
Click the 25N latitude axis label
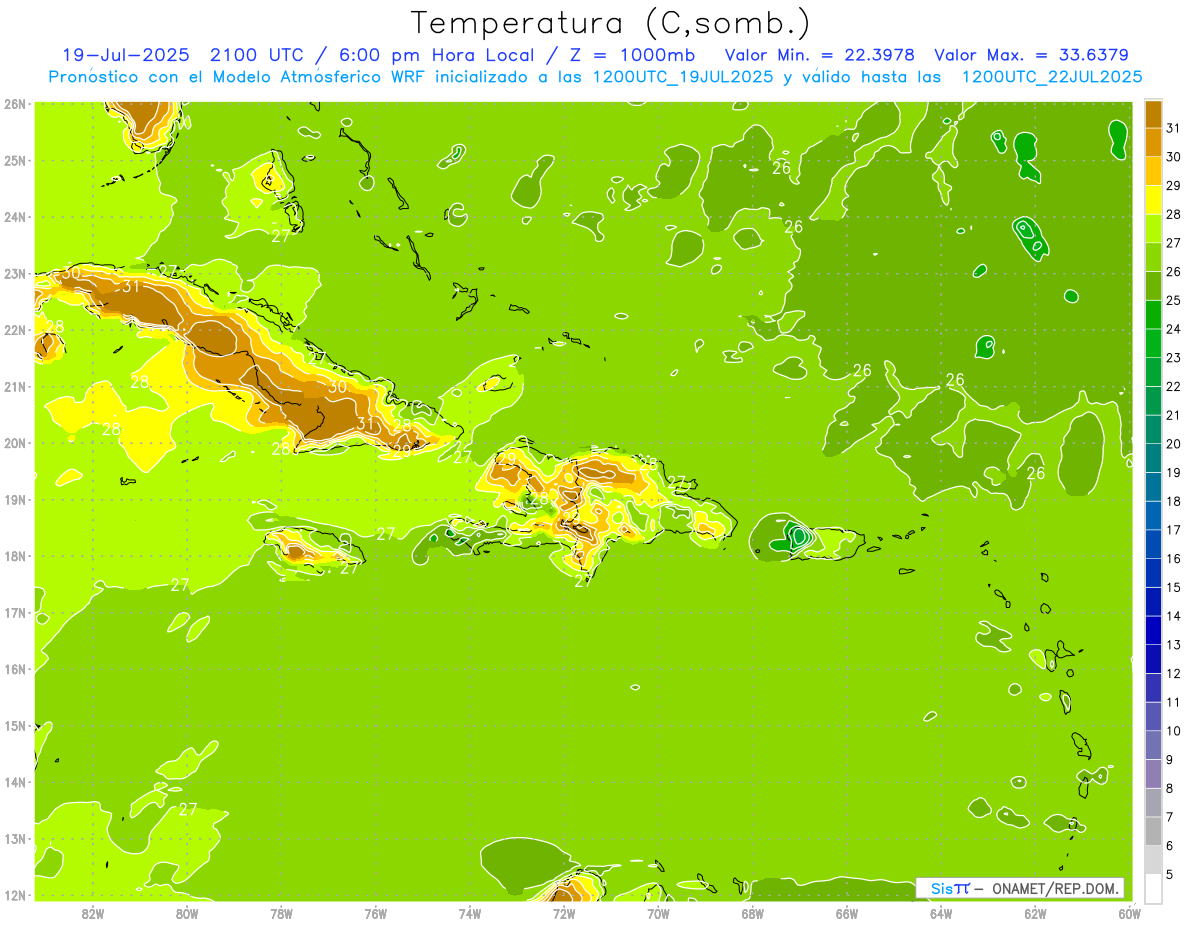pos(15,160)
